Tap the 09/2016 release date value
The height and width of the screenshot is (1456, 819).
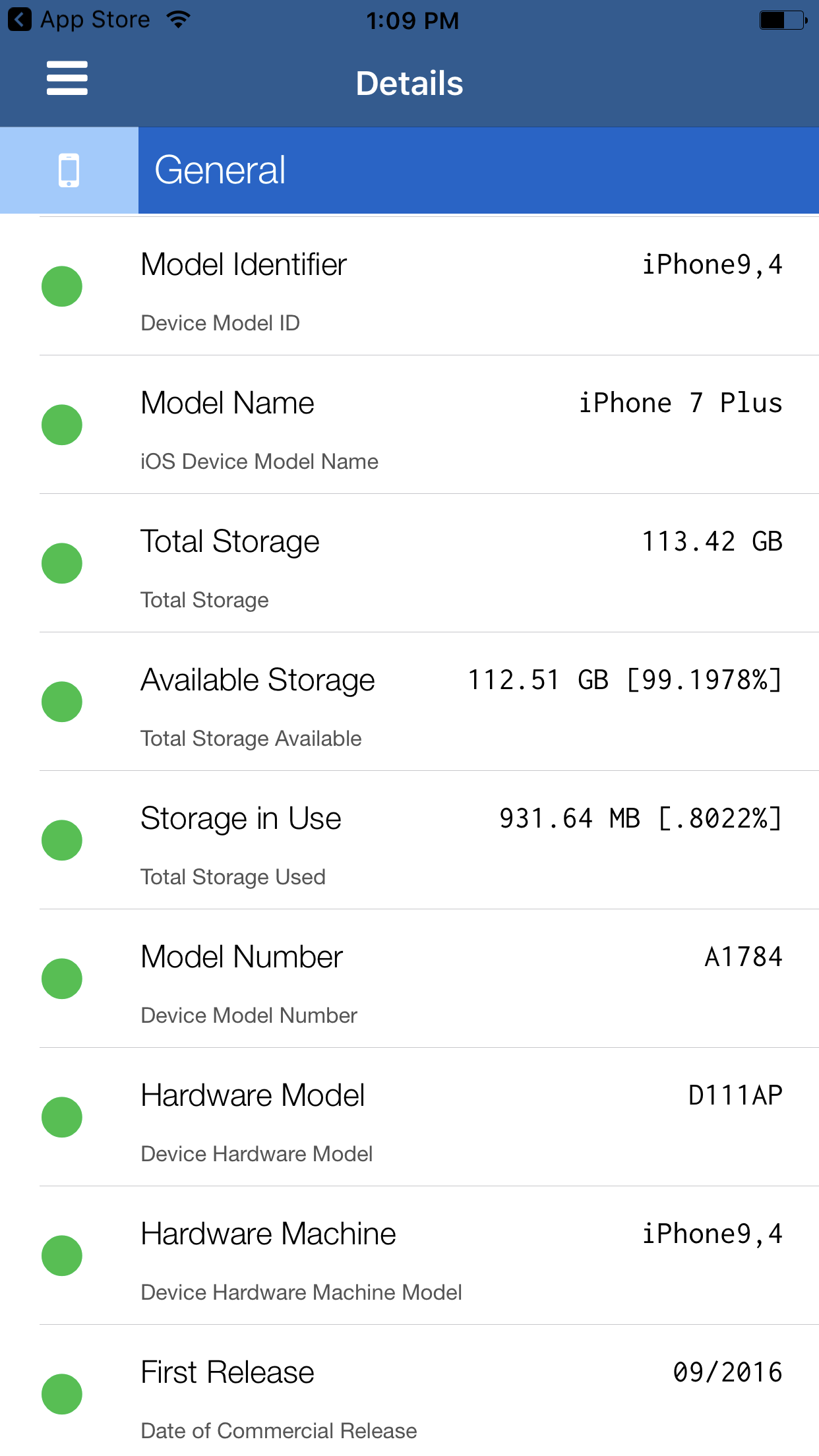pos(727,1372)
